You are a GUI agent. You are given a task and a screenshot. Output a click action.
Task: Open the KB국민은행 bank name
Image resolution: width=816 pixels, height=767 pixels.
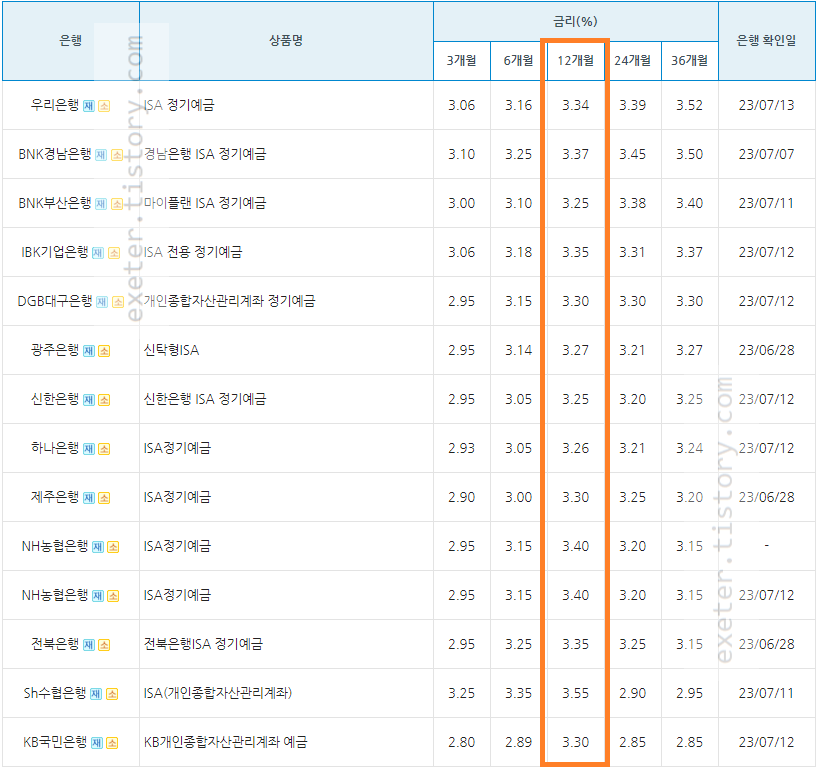point(55,742)
